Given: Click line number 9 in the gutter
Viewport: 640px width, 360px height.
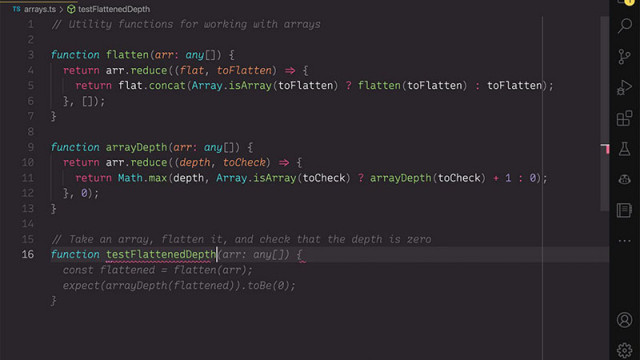Looking at the screenshot, I should click(x=31, y=147).
